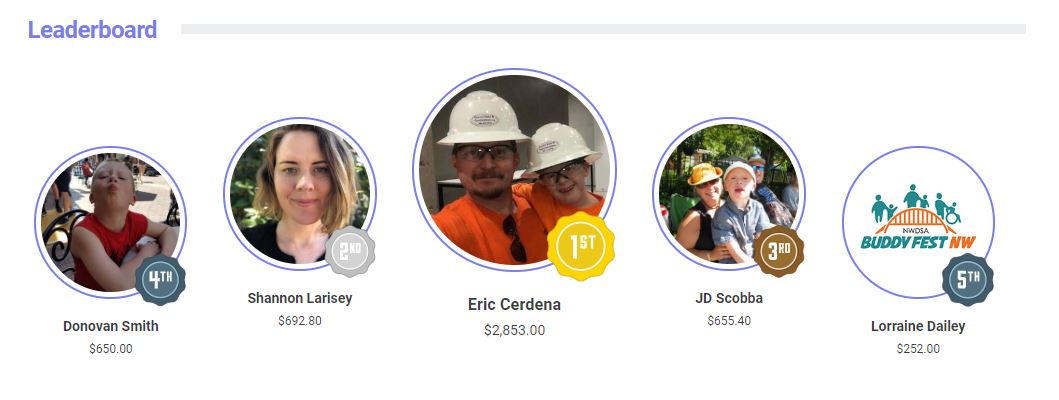Screen dimensions: 1059x400
Task: Click the Shannon Larisey name link
Action: (300, 298)
